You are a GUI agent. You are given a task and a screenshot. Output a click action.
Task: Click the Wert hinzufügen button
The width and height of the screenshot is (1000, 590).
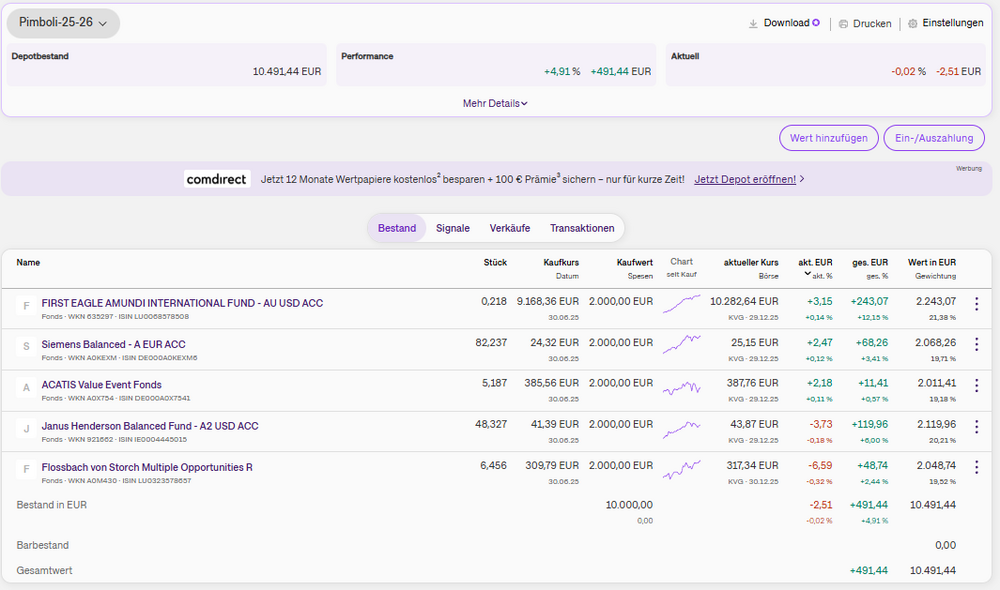click(x=828, y=138)
